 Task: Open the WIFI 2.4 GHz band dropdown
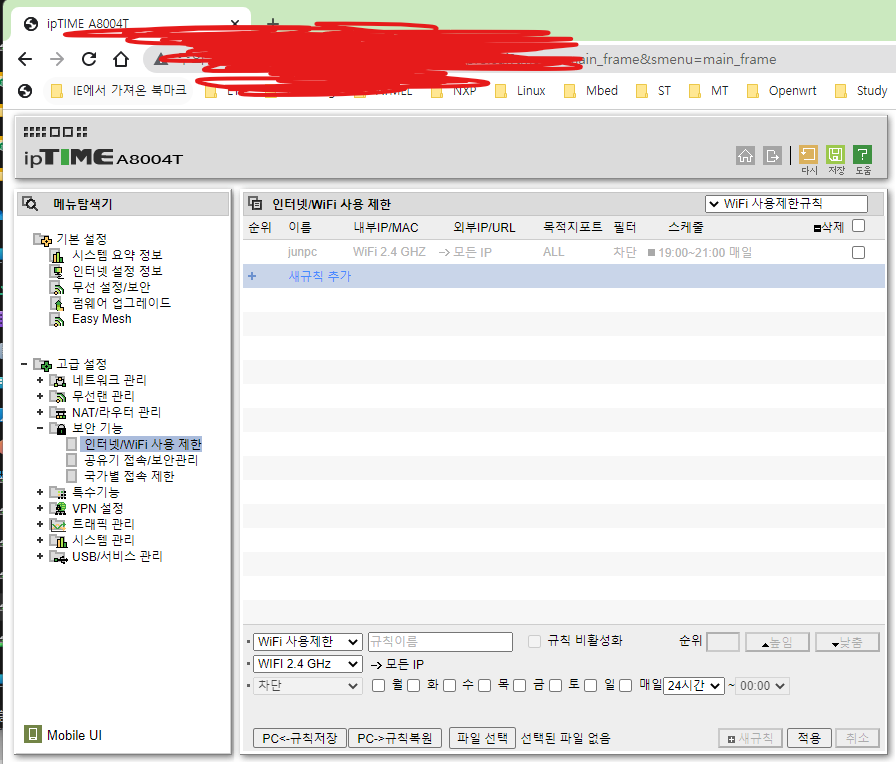(x=307, y=663)
